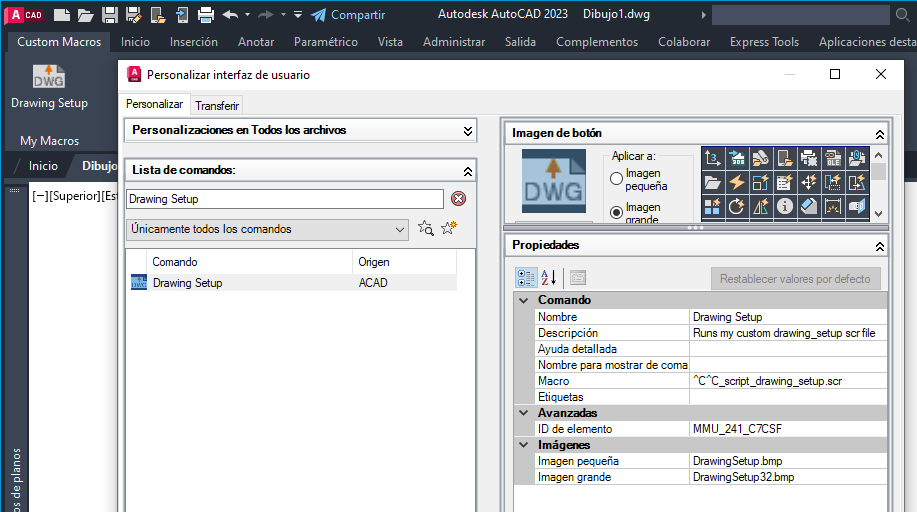Click the Save As diskette-with-pencil icon
The width and height of the screenshot is (917, 512).
[134, 15]
